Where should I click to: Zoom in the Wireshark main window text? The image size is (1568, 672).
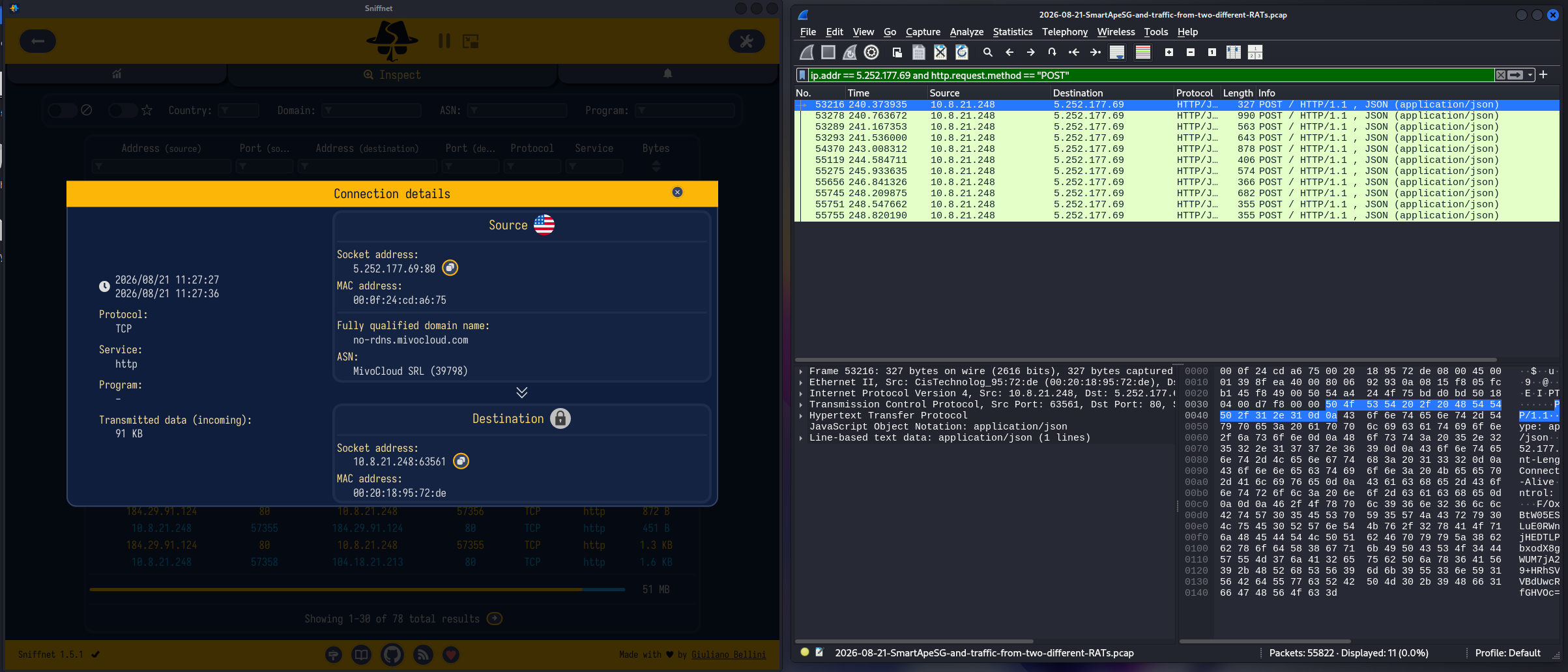point(1169,52)
